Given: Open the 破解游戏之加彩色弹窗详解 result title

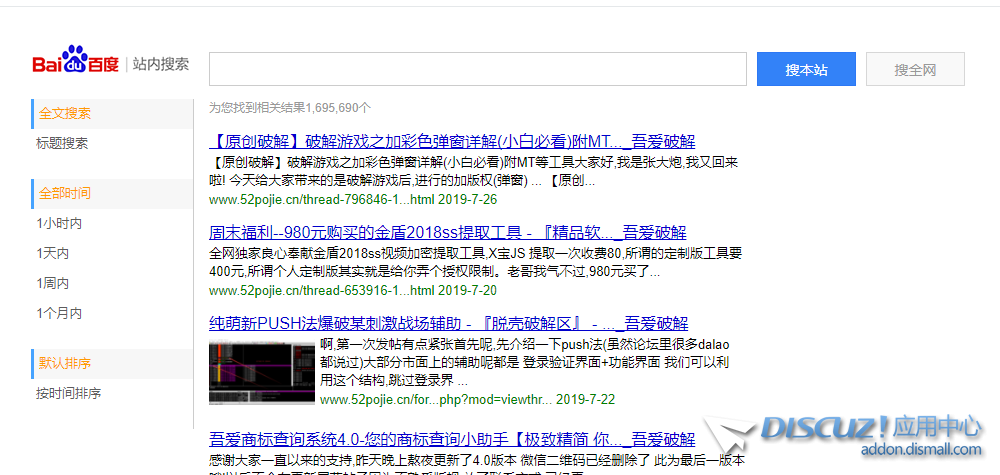Looking at the screenshot, I should (x=452, y=141).
